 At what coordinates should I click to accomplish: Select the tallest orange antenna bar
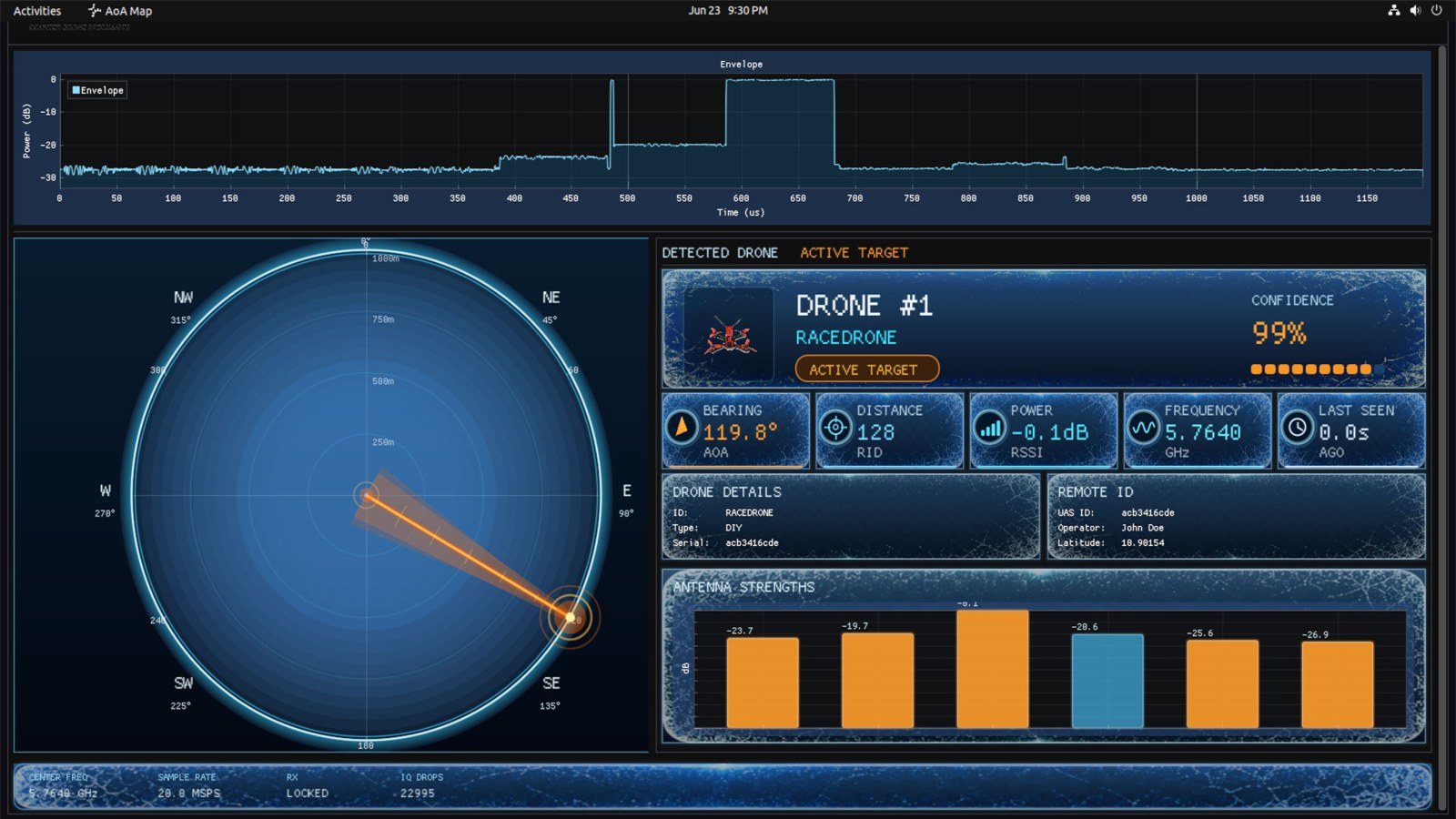click(x=993, y=669)
